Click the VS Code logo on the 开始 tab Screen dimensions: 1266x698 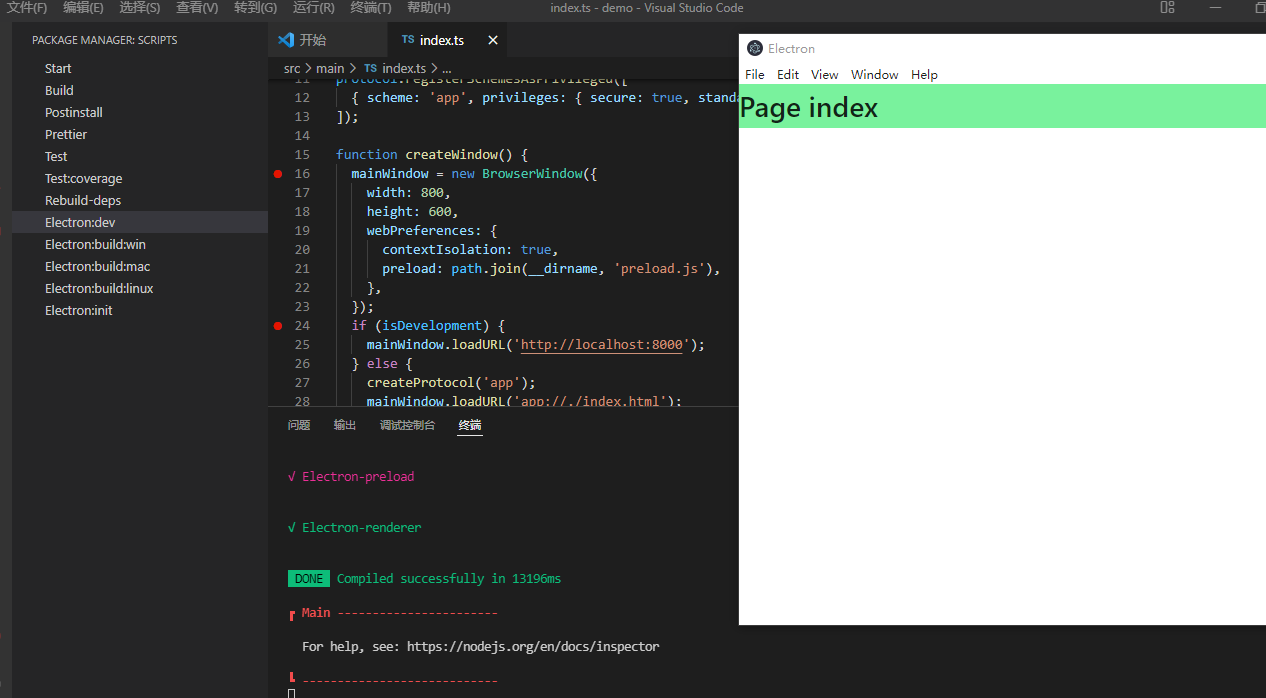click(284, 40)
